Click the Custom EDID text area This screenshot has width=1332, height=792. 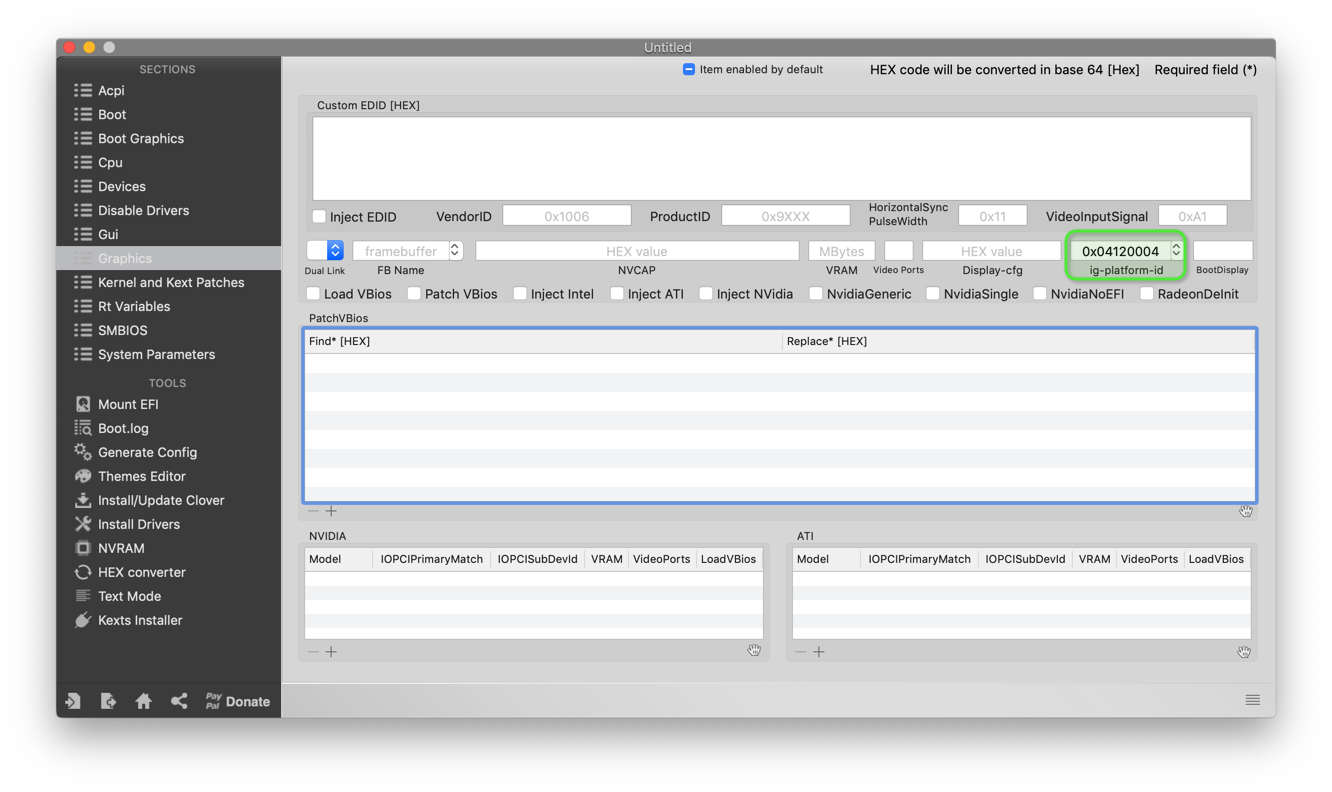point(781,158)
